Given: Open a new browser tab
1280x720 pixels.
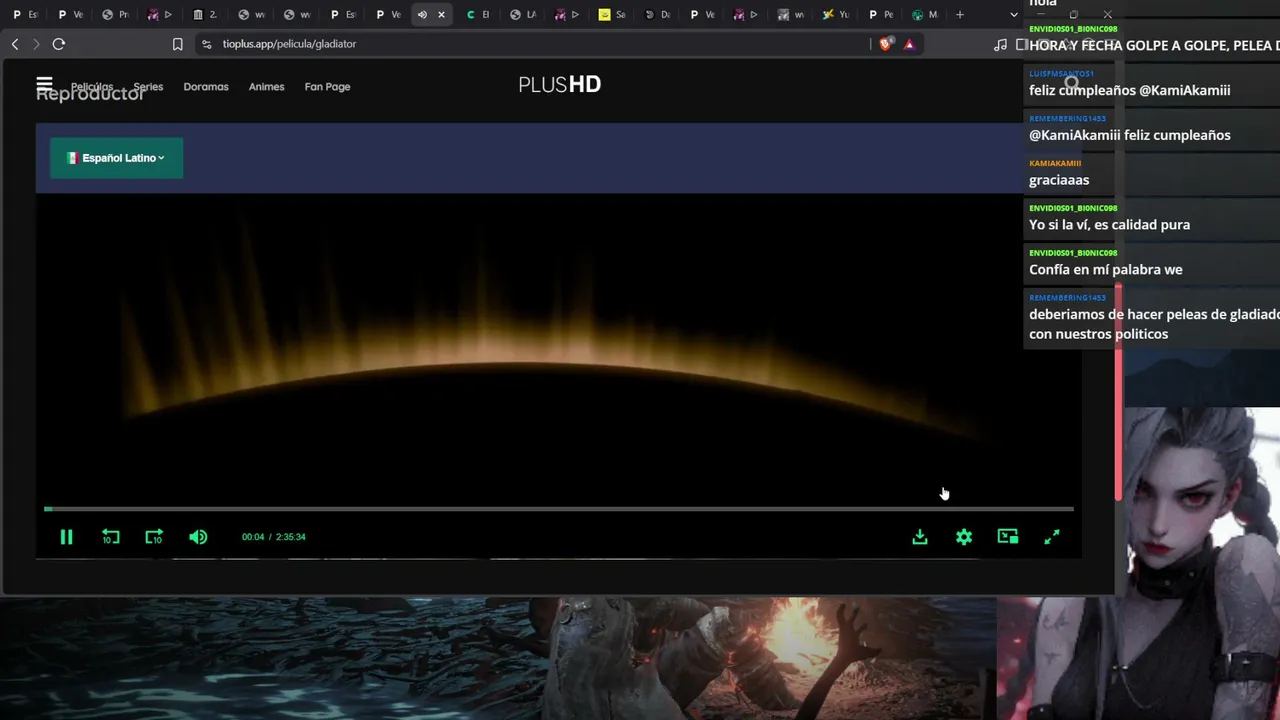Looking at the screenshot, I should click(x=960, y=15).
